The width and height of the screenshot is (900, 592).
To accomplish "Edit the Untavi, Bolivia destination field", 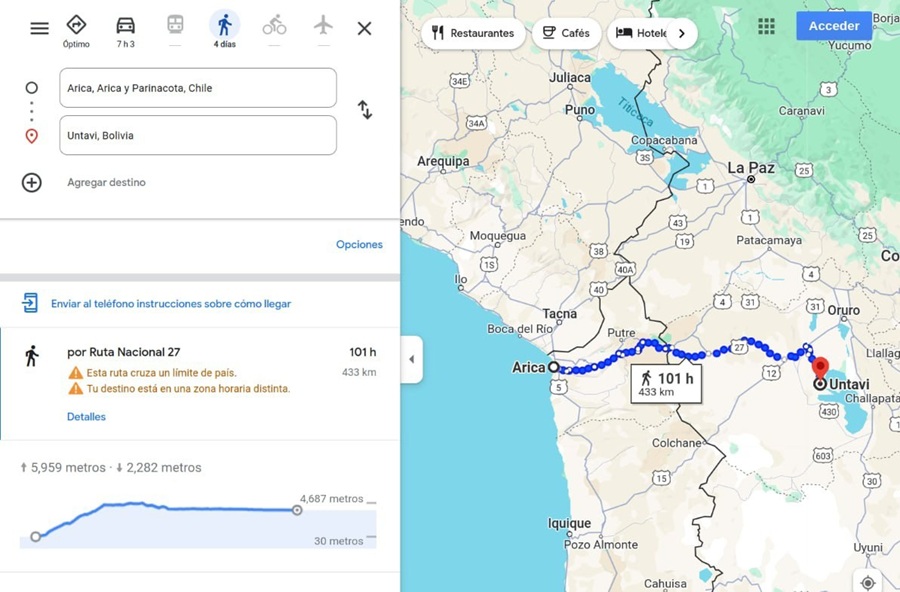I will pos(198,135).
